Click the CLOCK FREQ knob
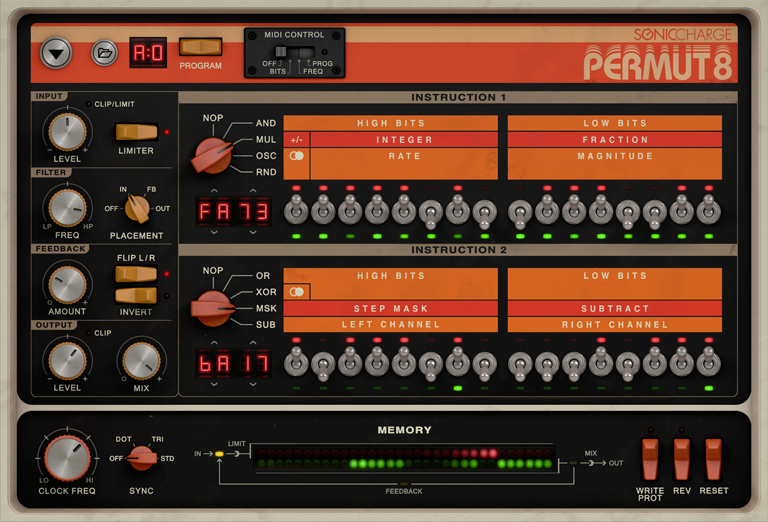 tap(67, 459)
